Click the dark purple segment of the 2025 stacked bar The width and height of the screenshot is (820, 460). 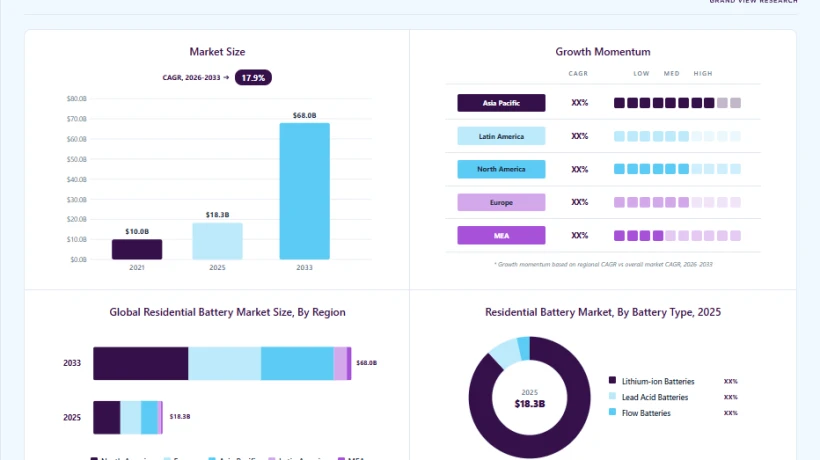(107, 418)
